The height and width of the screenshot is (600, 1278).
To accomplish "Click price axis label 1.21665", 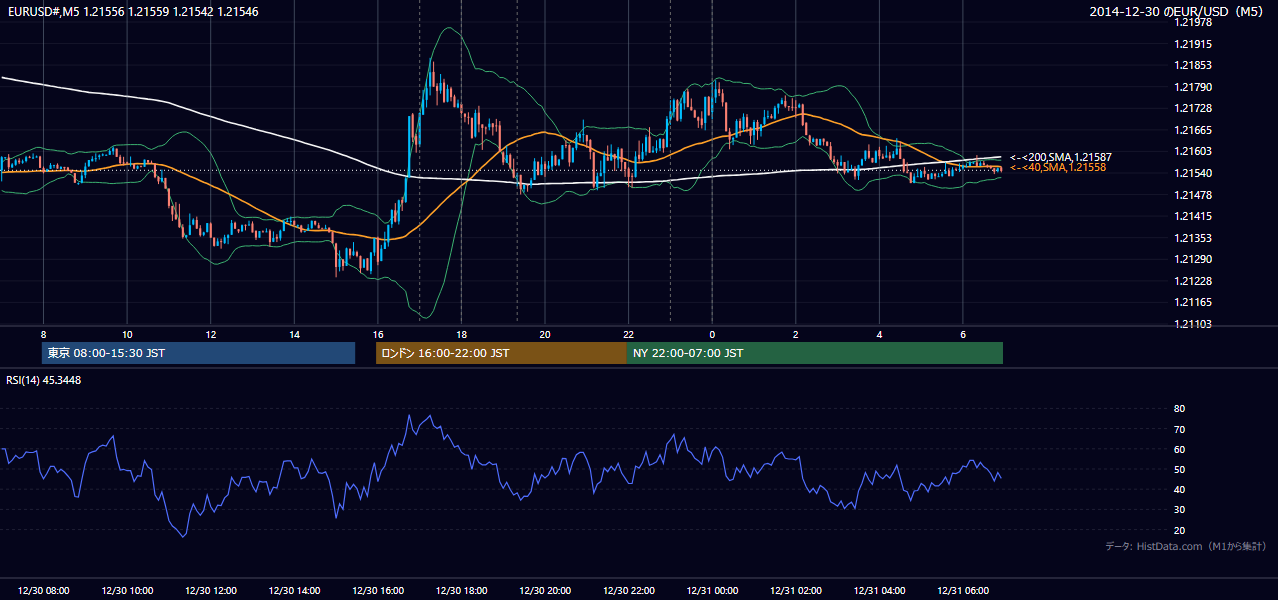I will [1195, 130].
